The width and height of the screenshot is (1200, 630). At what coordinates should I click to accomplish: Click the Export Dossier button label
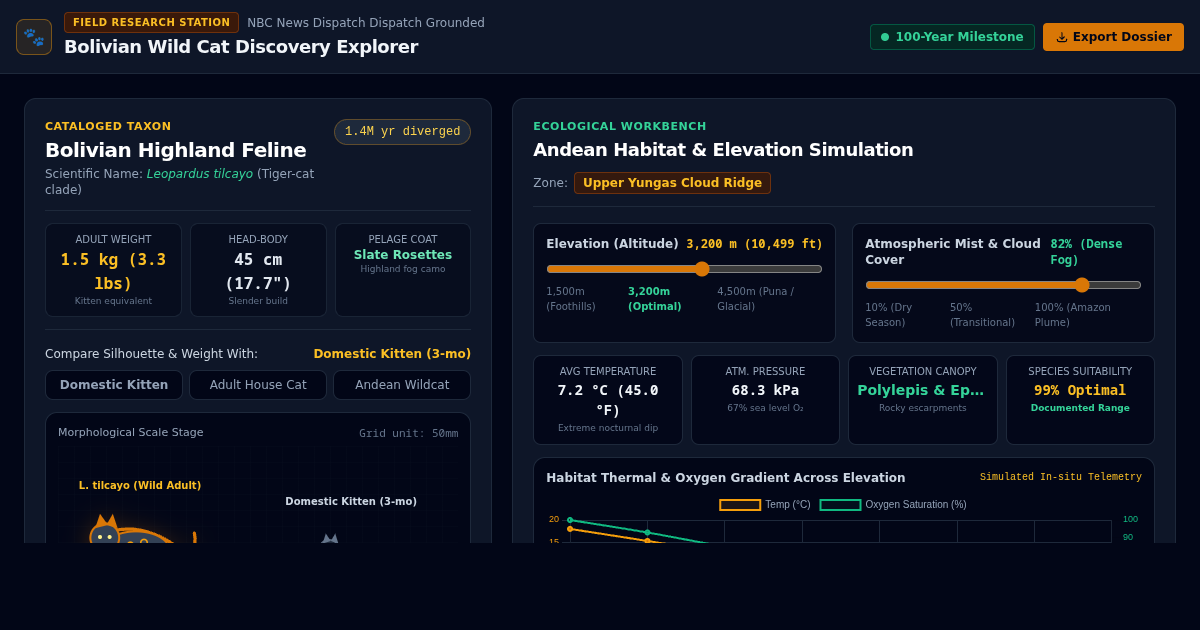(x=1122, y=37)
